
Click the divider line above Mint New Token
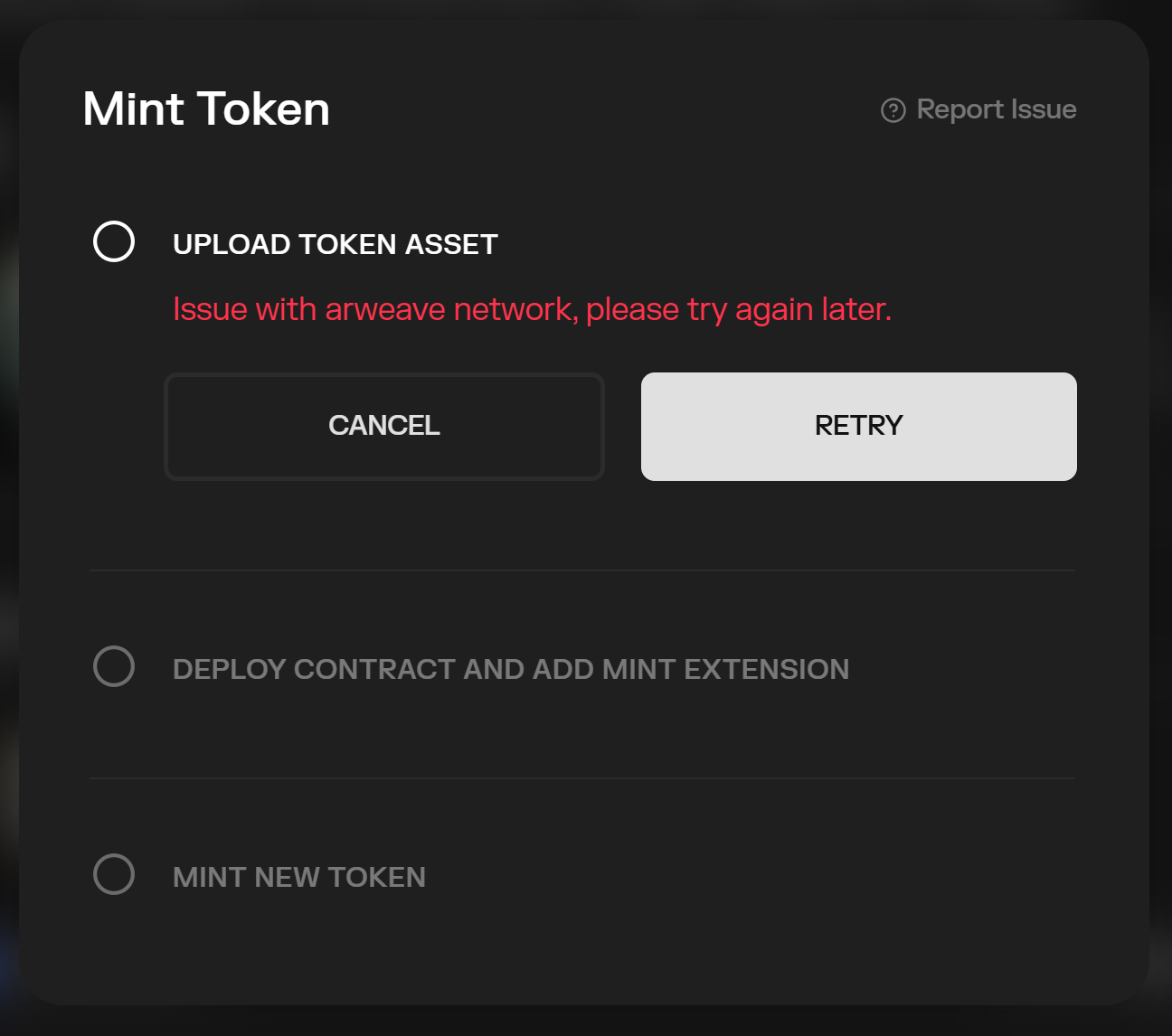[582, 777]
